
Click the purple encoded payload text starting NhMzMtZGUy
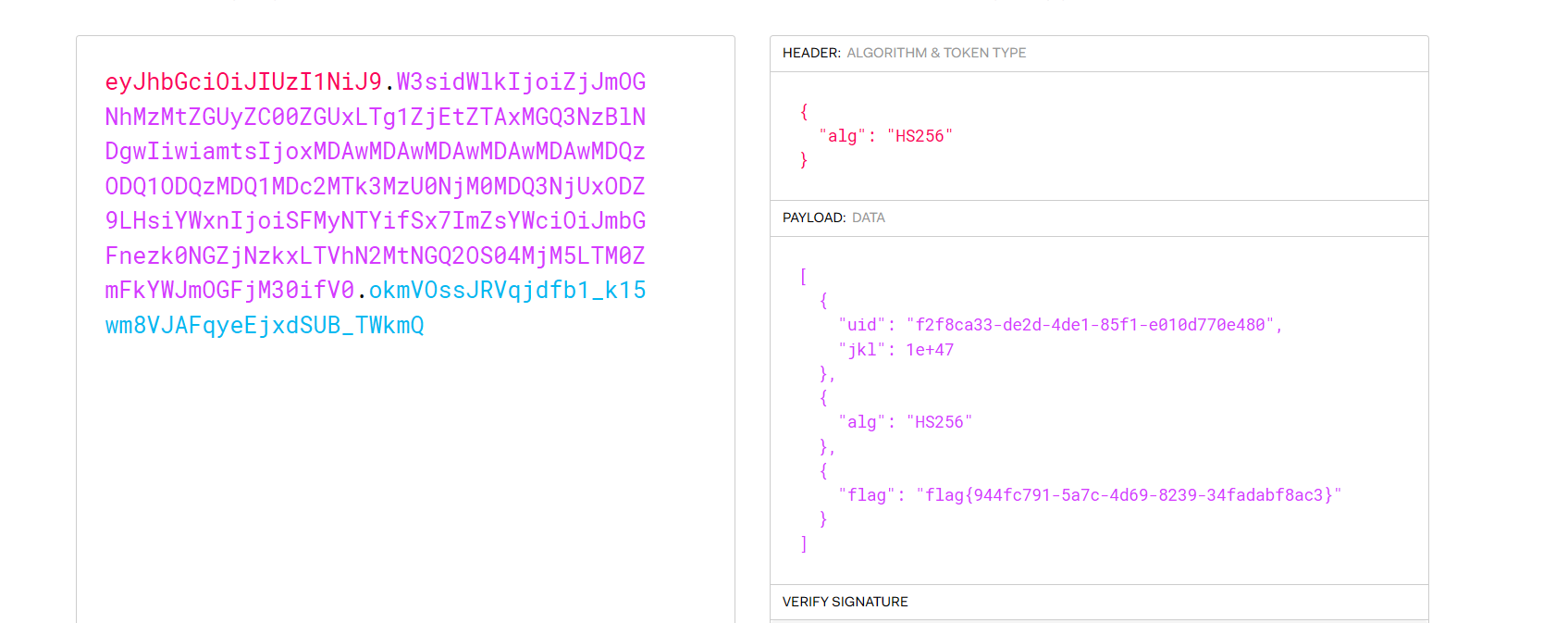pos(375,118)
